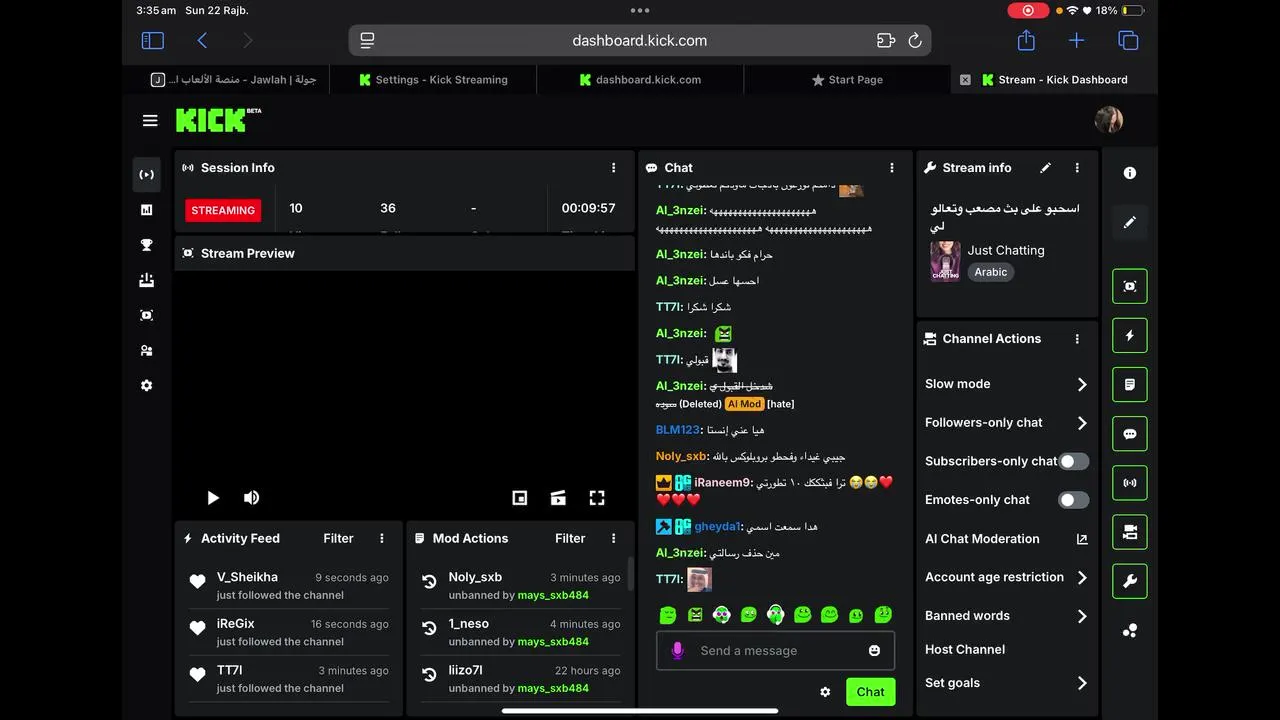The image size is (1280, 720).
Task: Open emoji picker in message box
Action: pos(875,651)
